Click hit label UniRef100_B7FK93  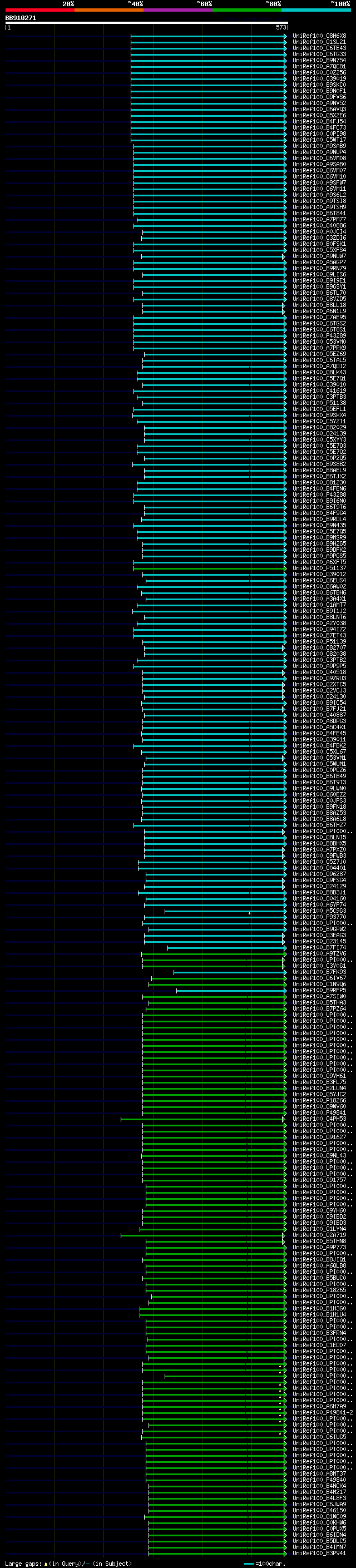pos(319,972)
